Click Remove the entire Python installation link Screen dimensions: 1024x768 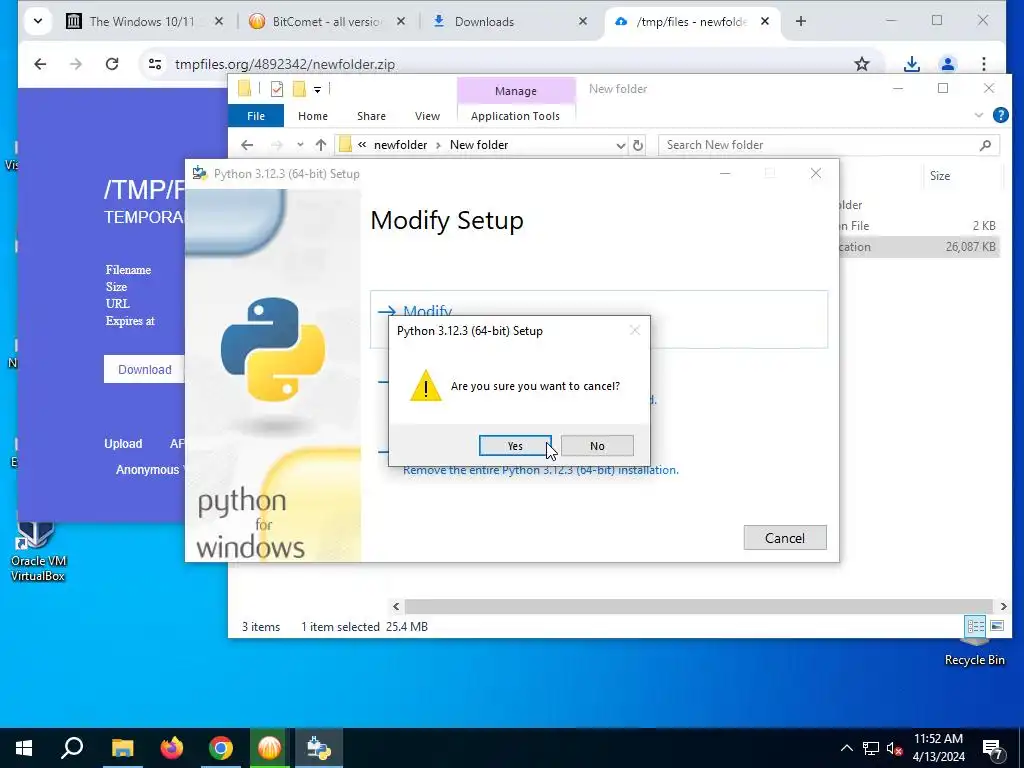540,470
